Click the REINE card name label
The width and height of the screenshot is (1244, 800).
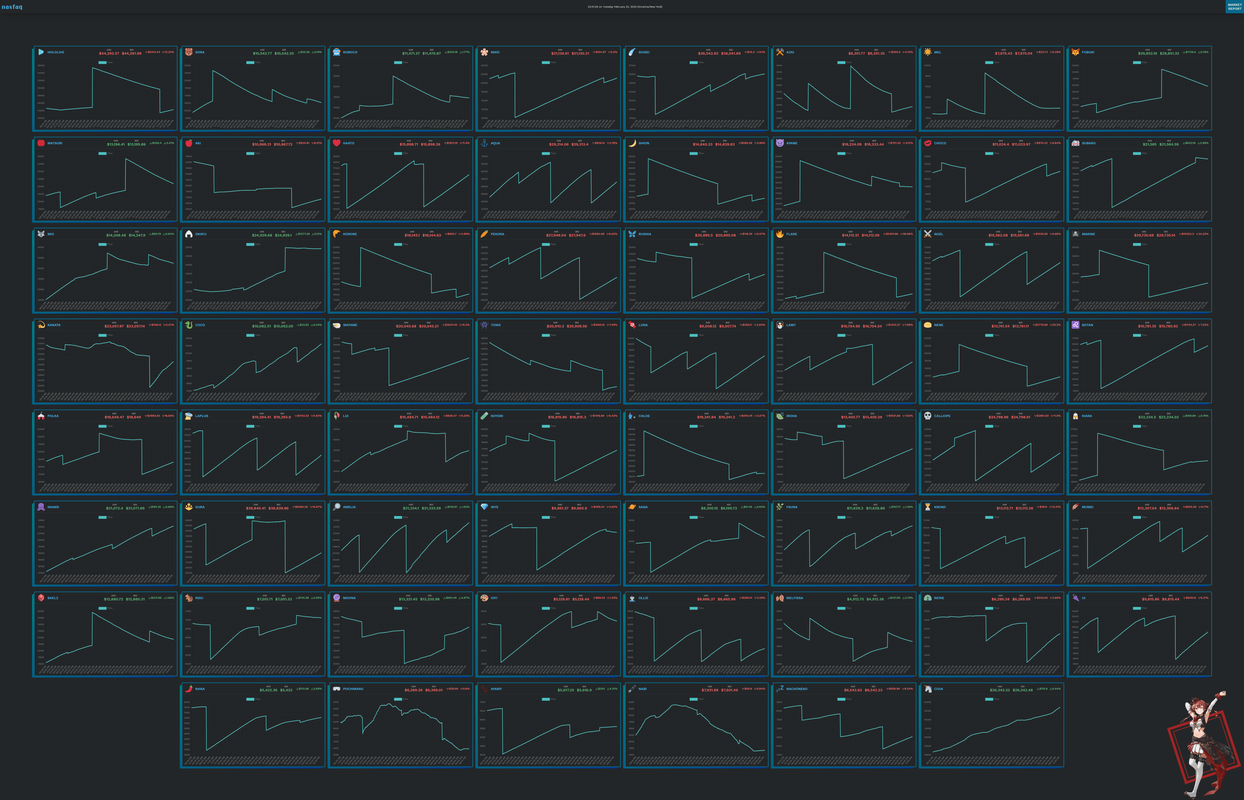(939, 598)
